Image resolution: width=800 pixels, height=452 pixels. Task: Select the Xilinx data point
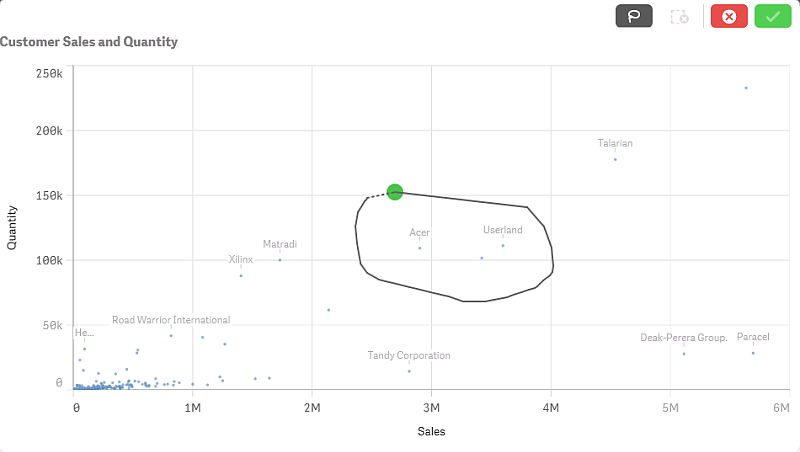[x=241, y=275]
